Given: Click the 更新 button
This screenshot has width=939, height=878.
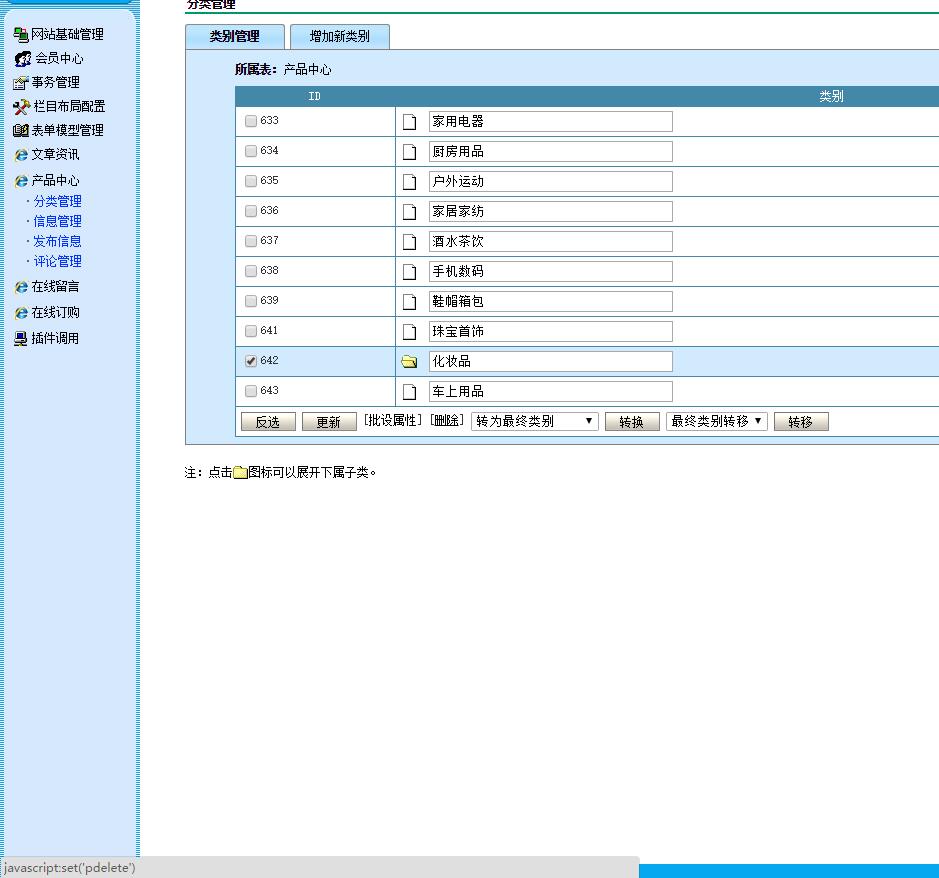Looking at the screenshot, I should 329,422.
